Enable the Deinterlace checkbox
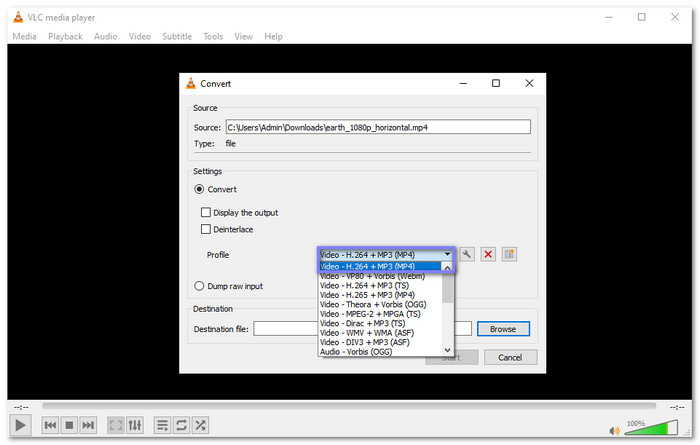Screen dimensions: 700x445 pyautogui.click(x=206, y=229)
